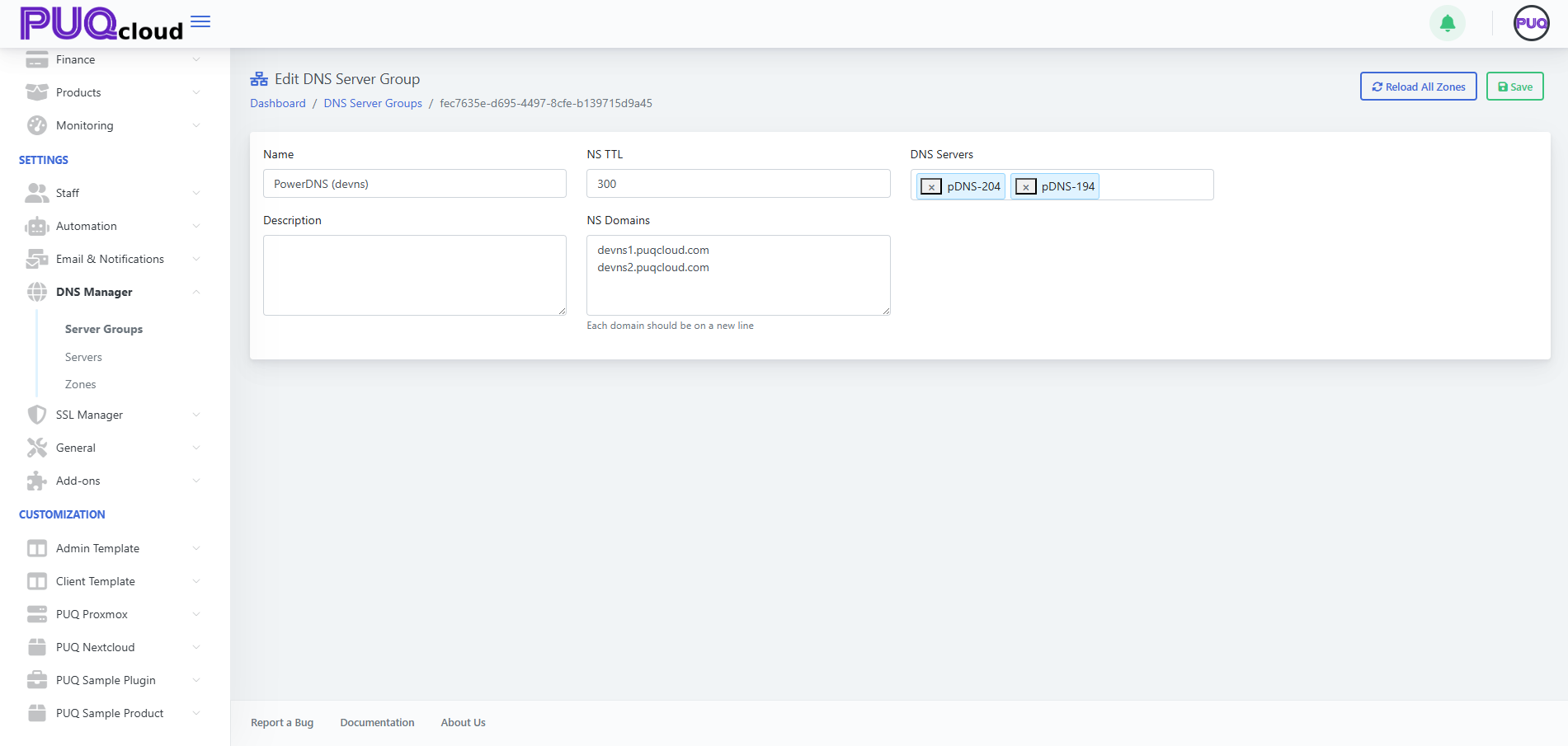The image size is (1568, 746).
Task: Open the Zones submenu item
Action: coord(81,384)
